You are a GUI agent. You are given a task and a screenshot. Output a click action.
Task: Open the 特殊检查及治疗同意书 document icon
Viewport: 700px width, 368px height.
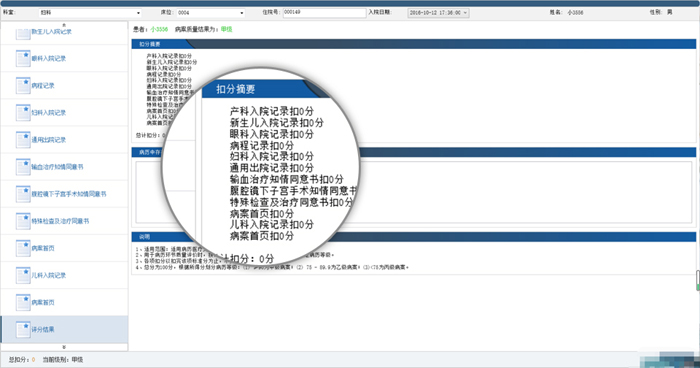23,221
